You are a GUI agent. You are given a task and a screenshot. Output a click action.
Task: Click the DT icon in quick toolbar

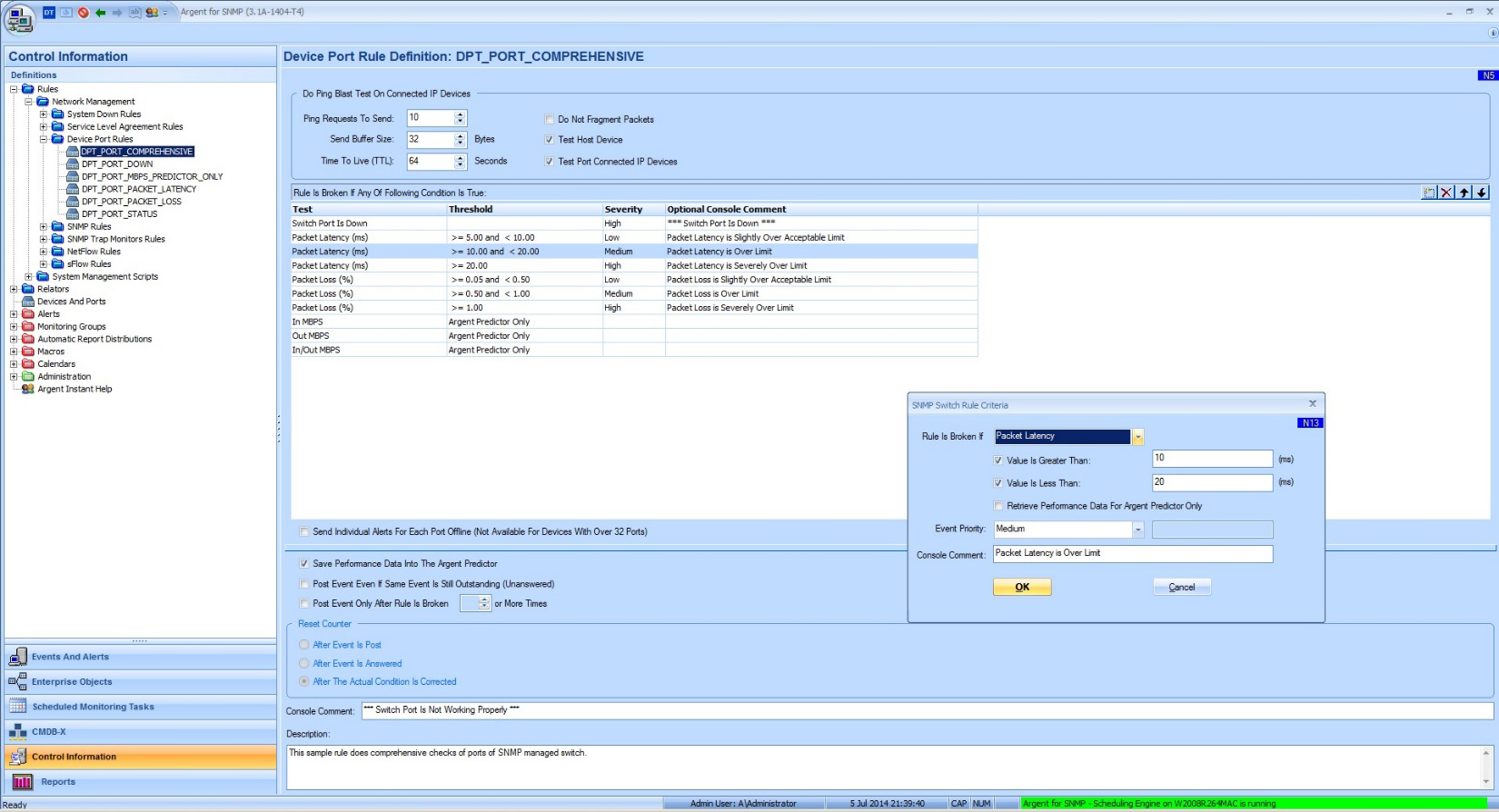pyautogui.click(x=49, y=12)
